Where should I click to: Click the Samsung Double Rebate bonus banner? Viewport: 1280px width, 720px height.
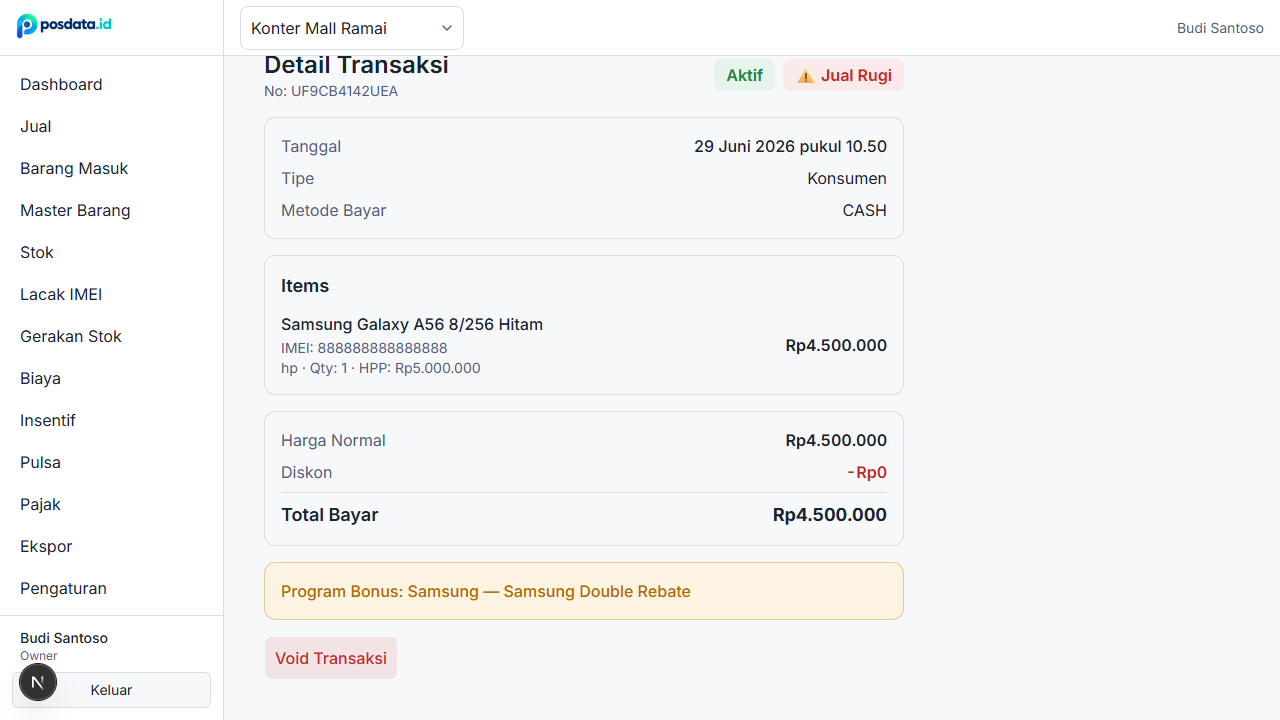[584, 591]
